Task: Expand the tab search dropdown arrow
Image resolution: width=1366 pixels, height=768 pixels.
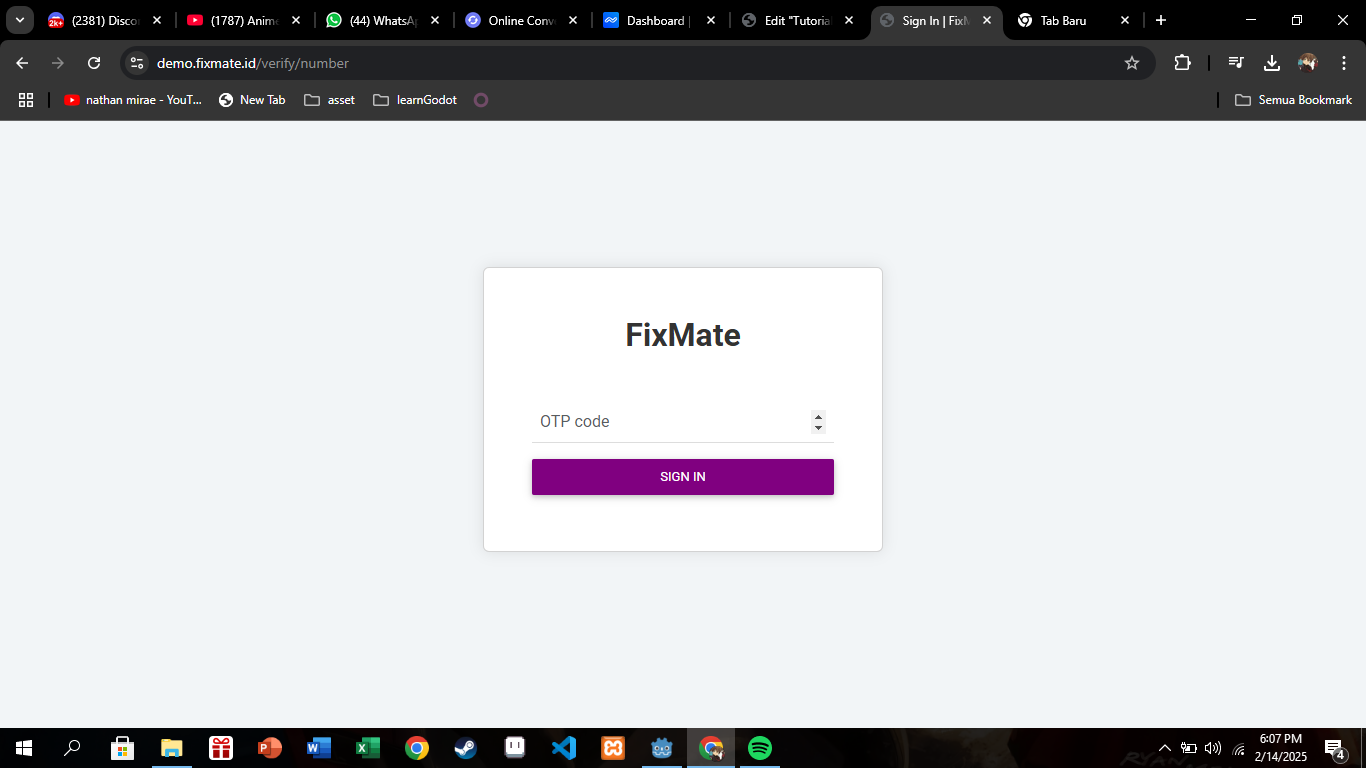Action: 19,20
